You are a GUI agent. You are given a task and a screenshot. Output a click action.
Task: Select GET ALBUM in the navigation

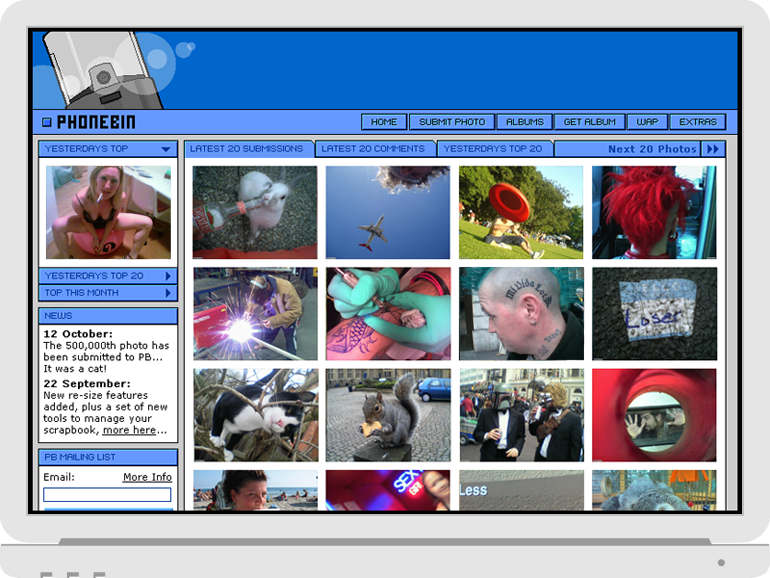tap(589, 122)
